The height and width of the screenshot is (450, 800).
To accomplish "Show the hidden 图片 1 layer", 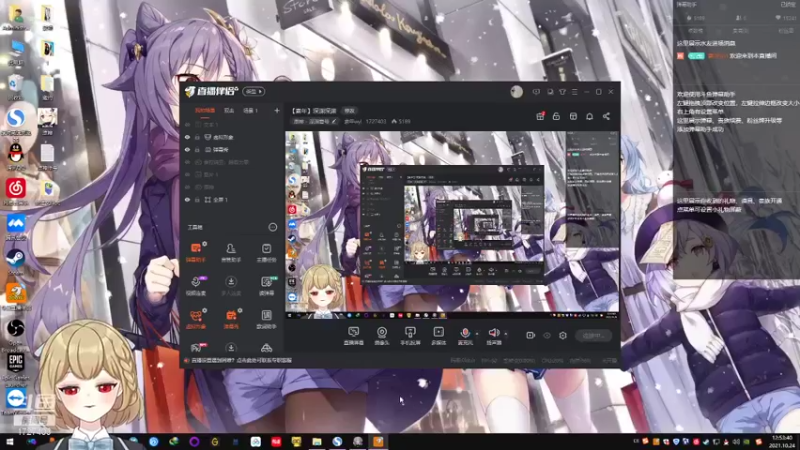I will [187, 174].
